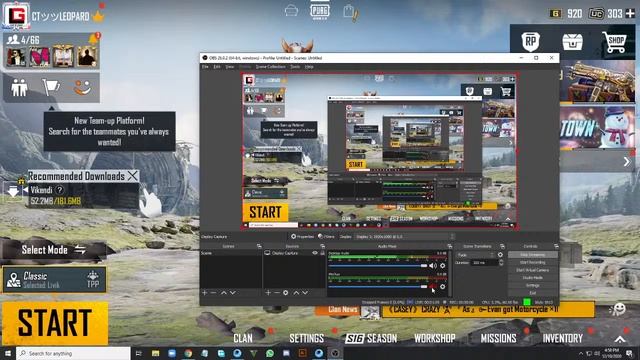Toggle the Select Mode swap arrows
This screenshot has height=360, width=640.
[x=80, y=250]
